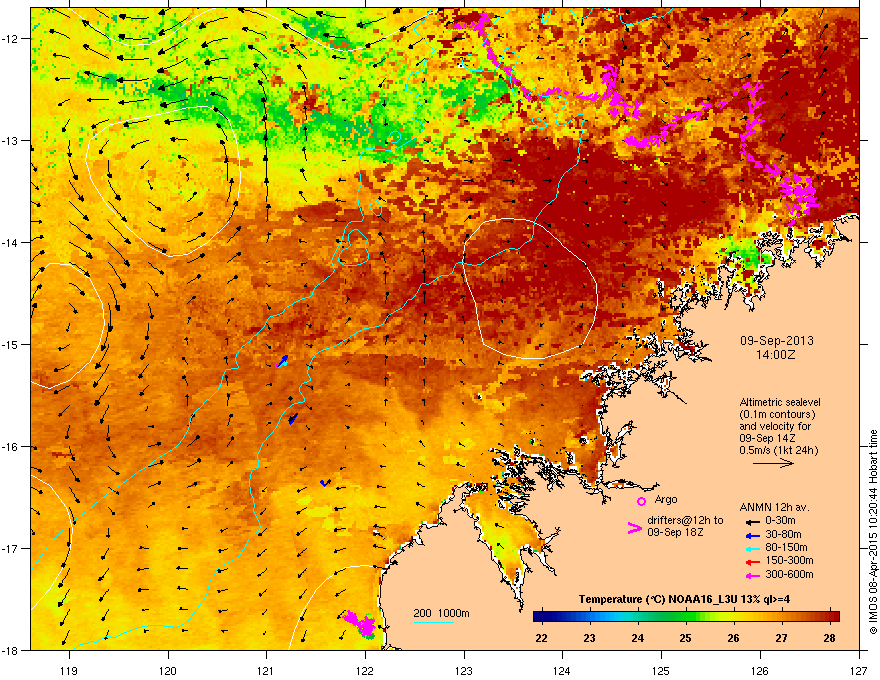Click the colorbar tick label '22'
880x680 pixels.
(542, 638)
